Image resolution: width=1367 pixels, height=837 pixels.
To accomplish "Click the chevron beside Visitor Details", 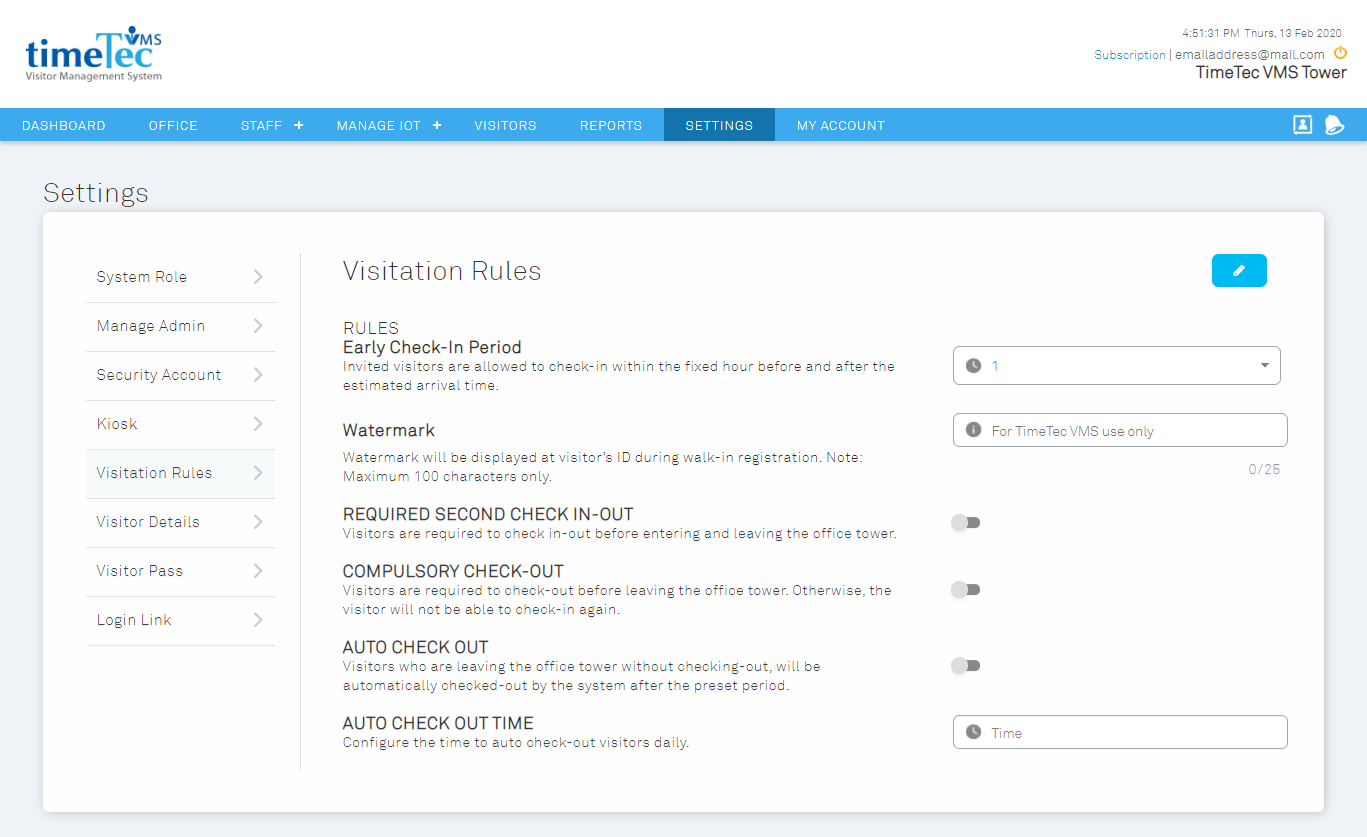I will tap(258, 522).
